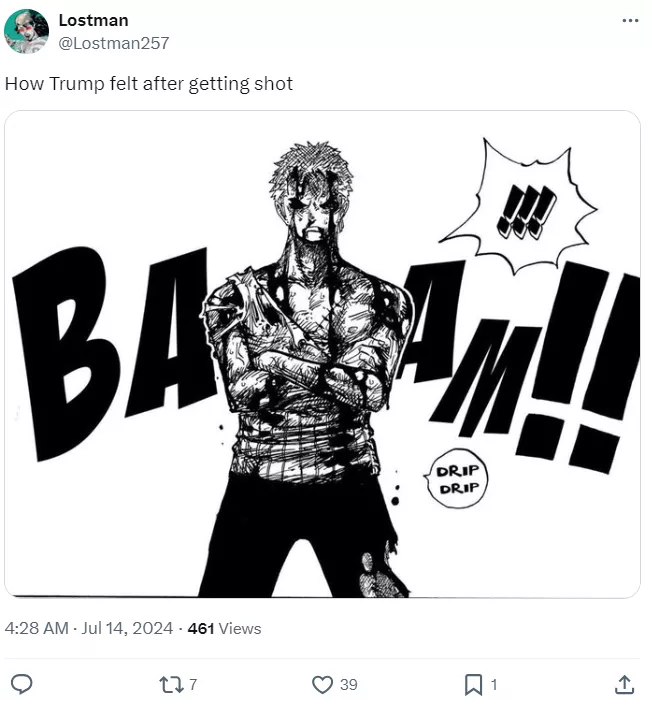The image size is (652, 701).
Task: Bookmark this tweet using the bookmark icon
Action: tap(474, 684)
